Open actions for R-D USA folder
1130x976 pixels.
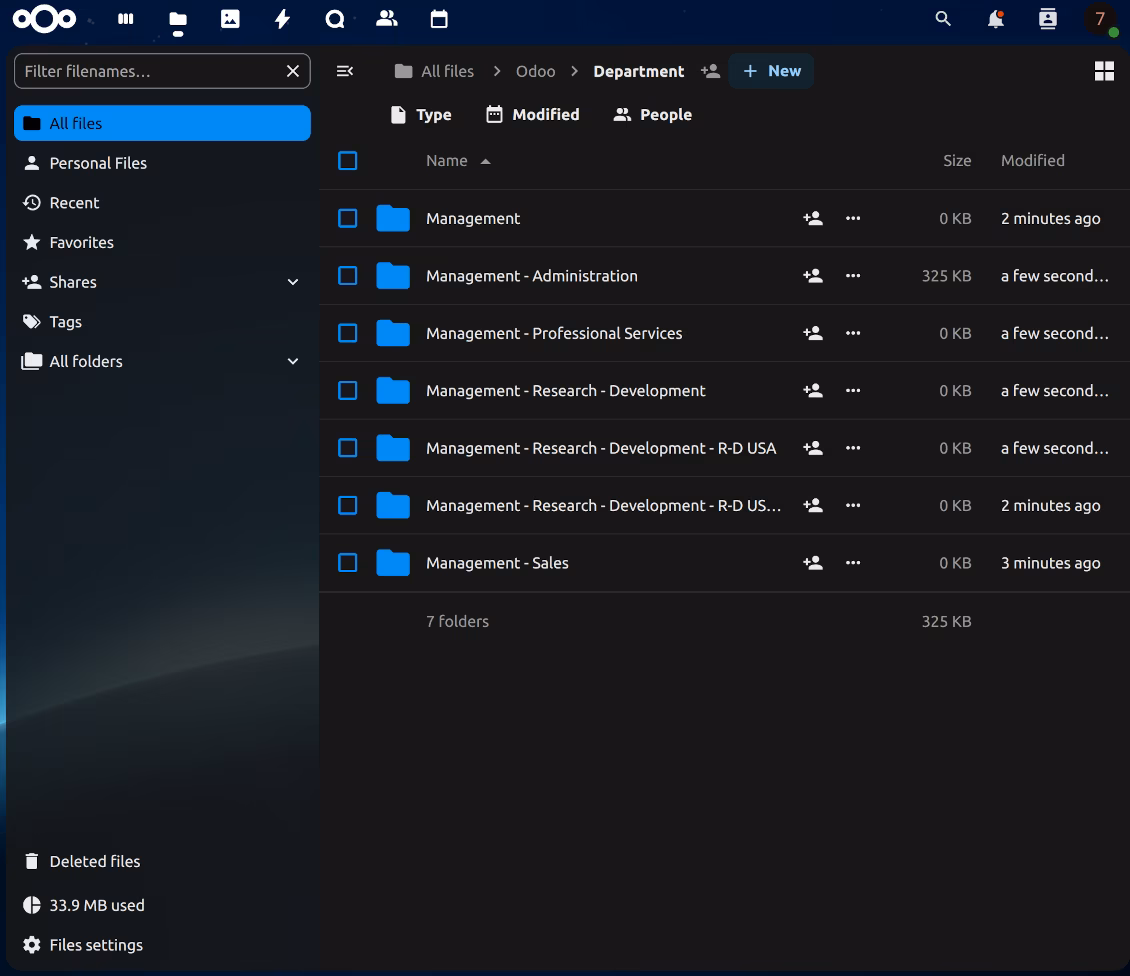pos(853,448)
